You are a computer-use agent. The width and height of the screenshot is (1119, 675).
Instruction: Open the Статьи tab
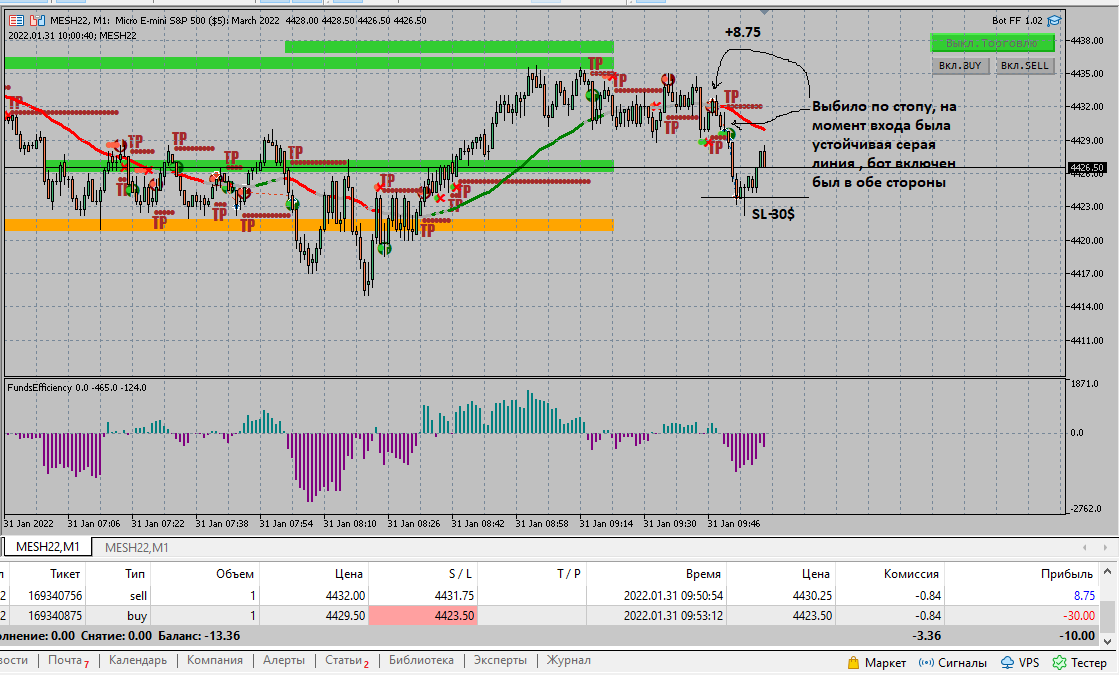[x=343, y=661]
